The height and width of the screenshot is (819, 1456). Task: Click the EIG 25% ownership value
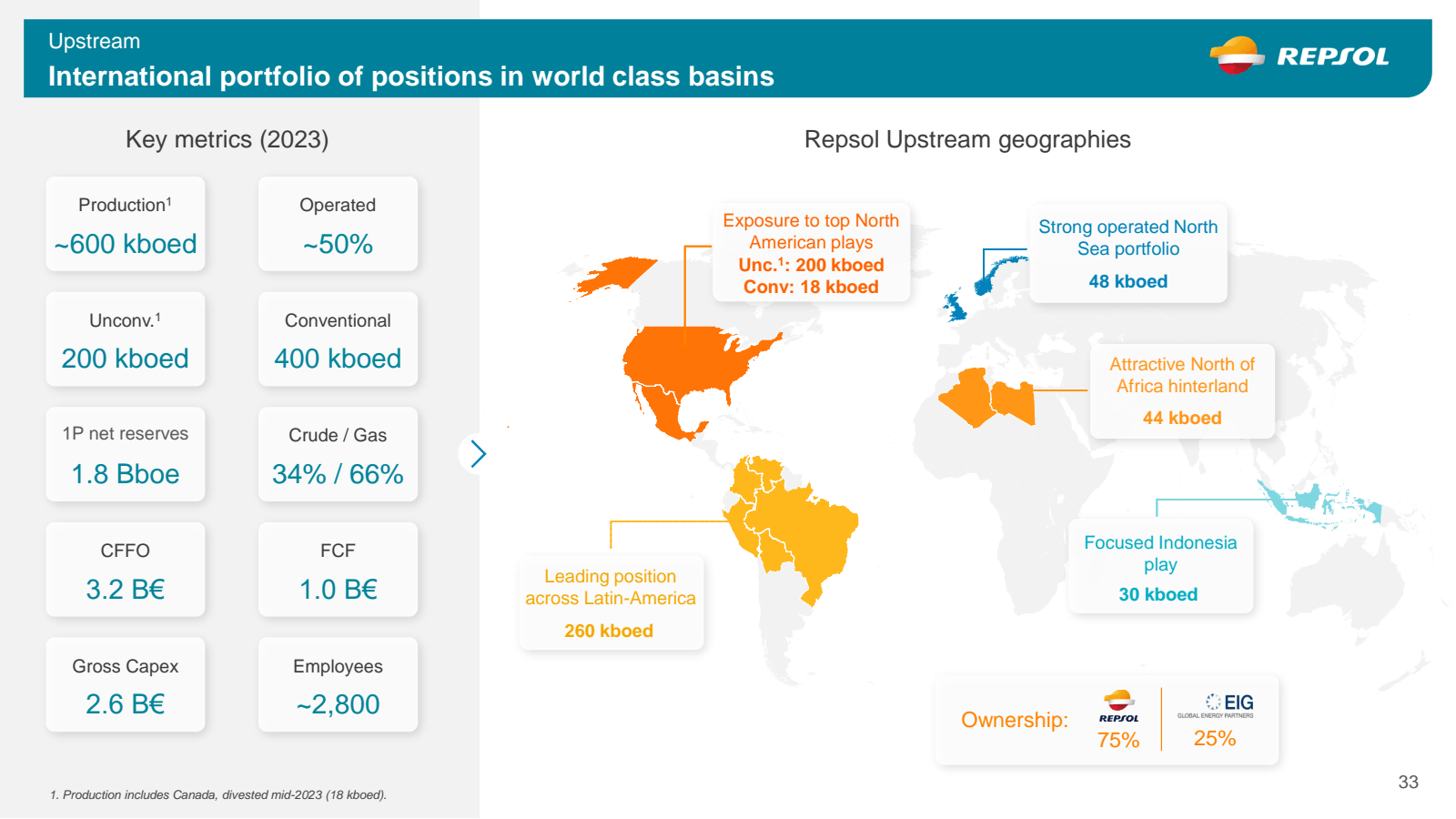[1215, 738]
